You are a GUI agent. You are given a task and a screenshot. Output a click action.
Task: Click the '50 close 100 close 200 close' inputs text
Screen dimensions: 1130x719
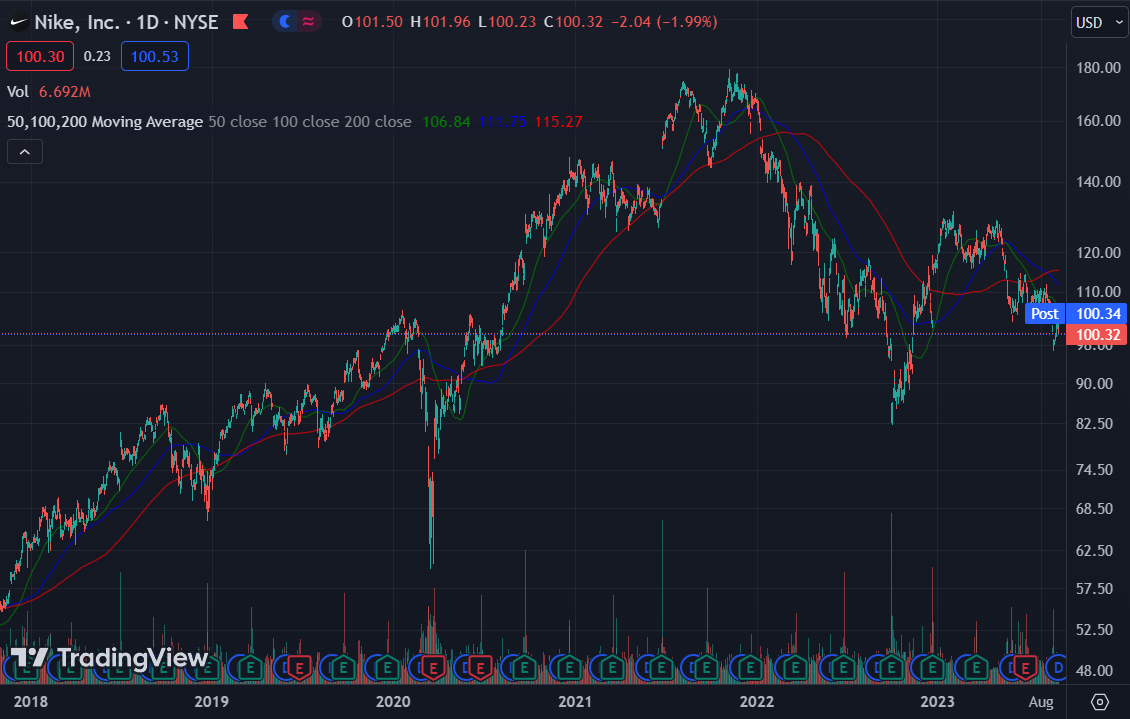pyautogui.click(x=310, y=122)
